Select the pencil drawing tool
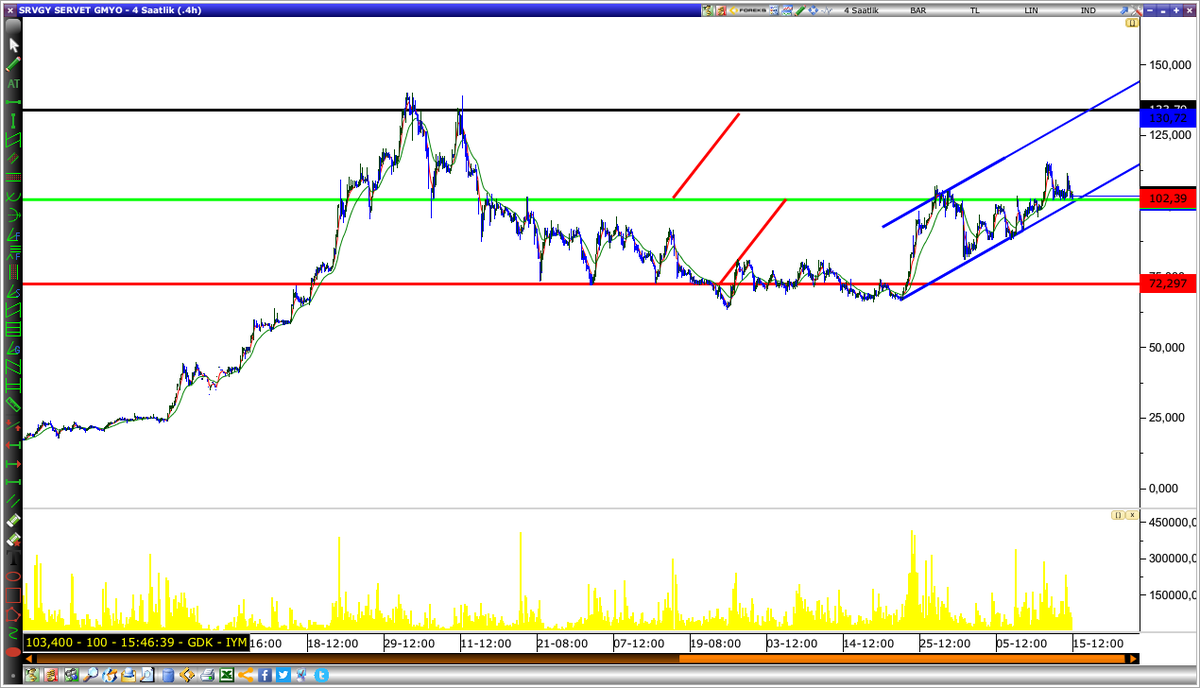 pyautogui.click(x=14, y=65)
